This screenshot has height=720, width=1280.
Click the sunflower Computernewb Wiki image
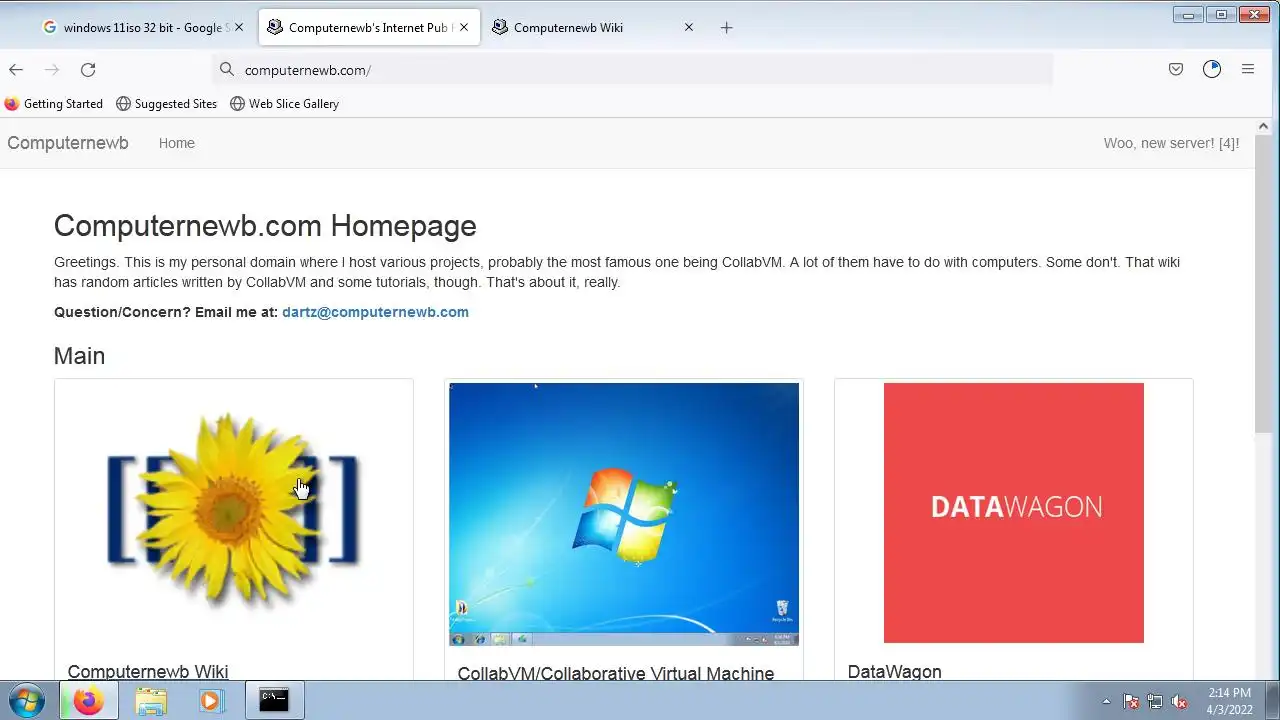tap(233, 510)
